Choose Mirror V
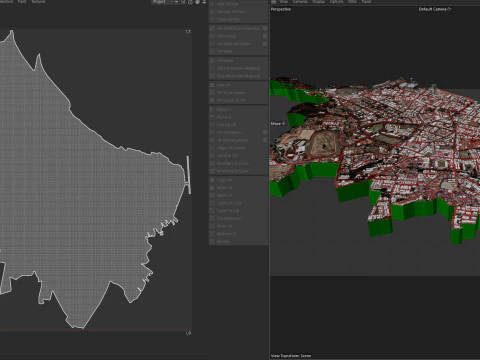This screenshot has width=480, height=360. pyautogui.click(x=238, y=117)
